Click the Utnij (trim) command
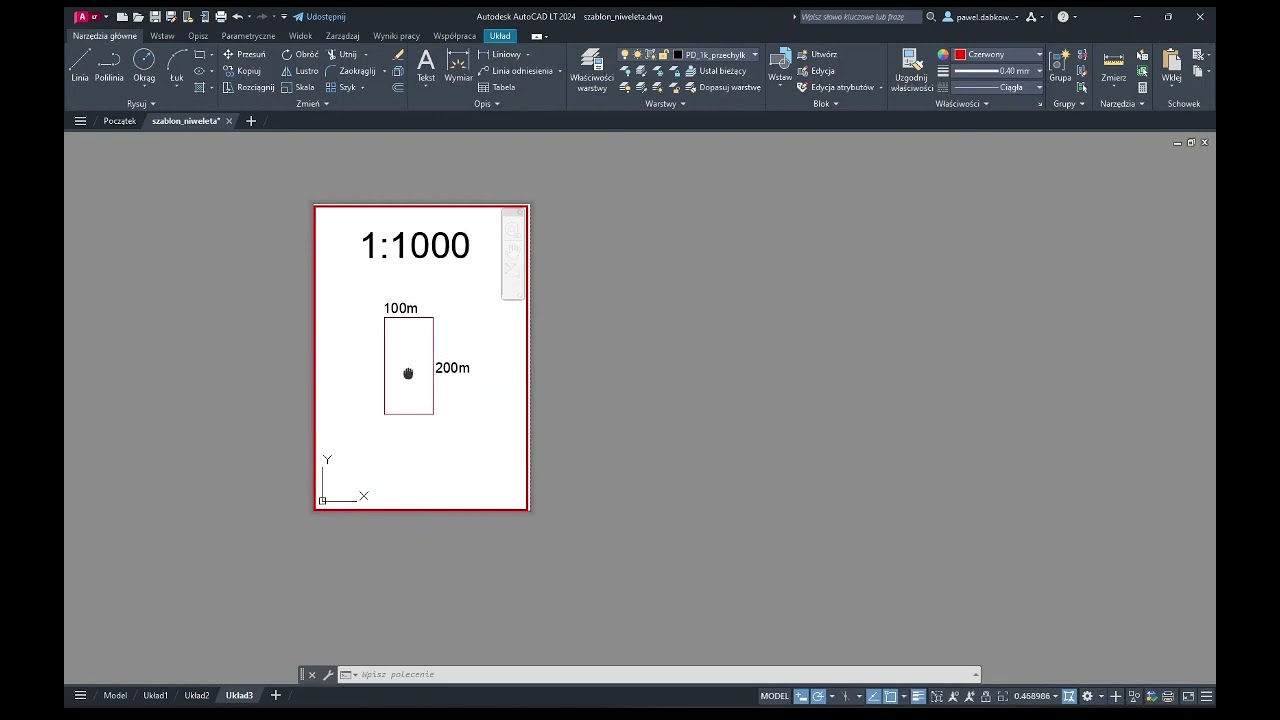Screen dimensions: 1280x720 341,55
